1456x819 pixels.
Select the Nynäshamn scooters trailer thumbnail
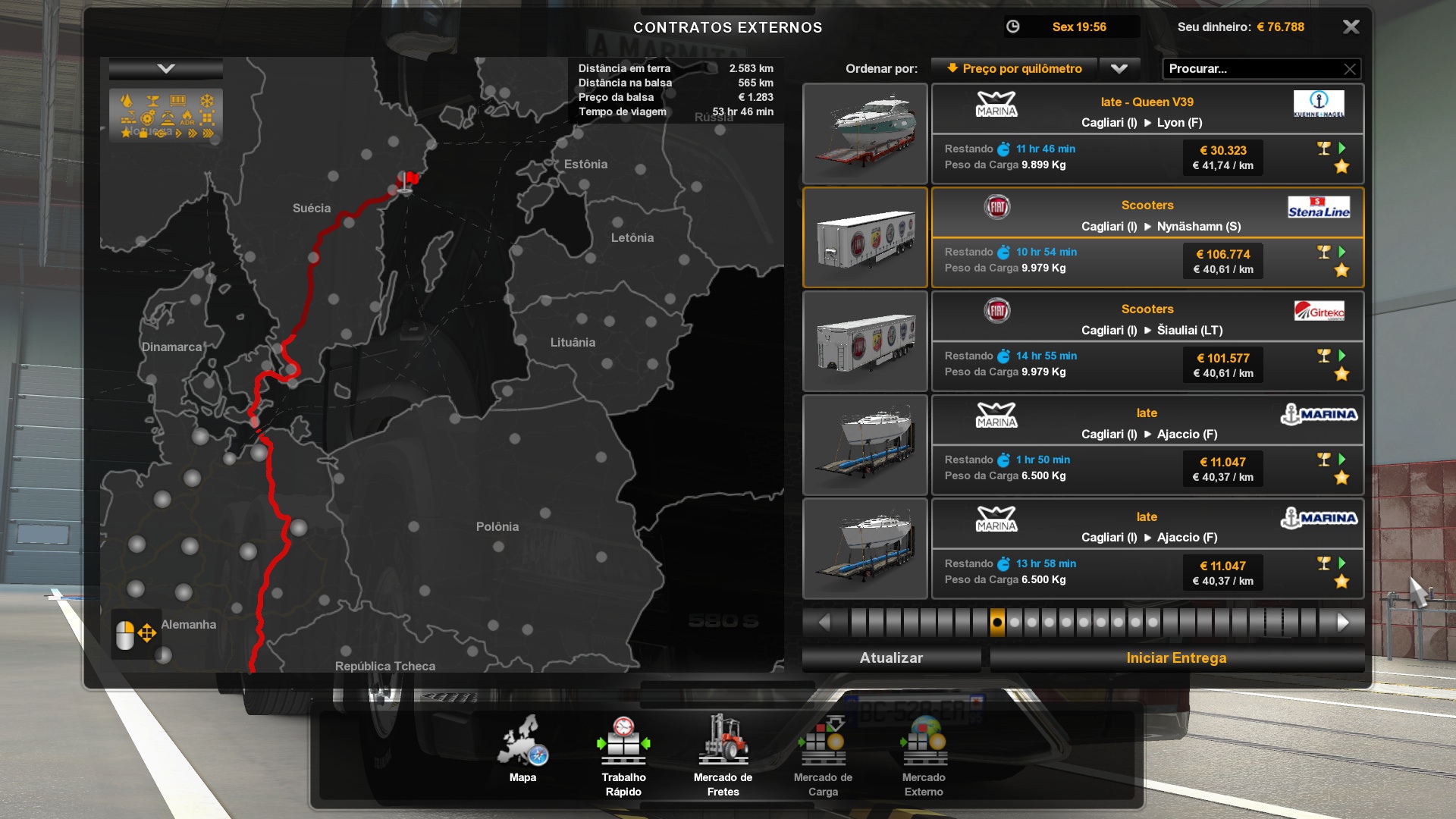[865, 237]
